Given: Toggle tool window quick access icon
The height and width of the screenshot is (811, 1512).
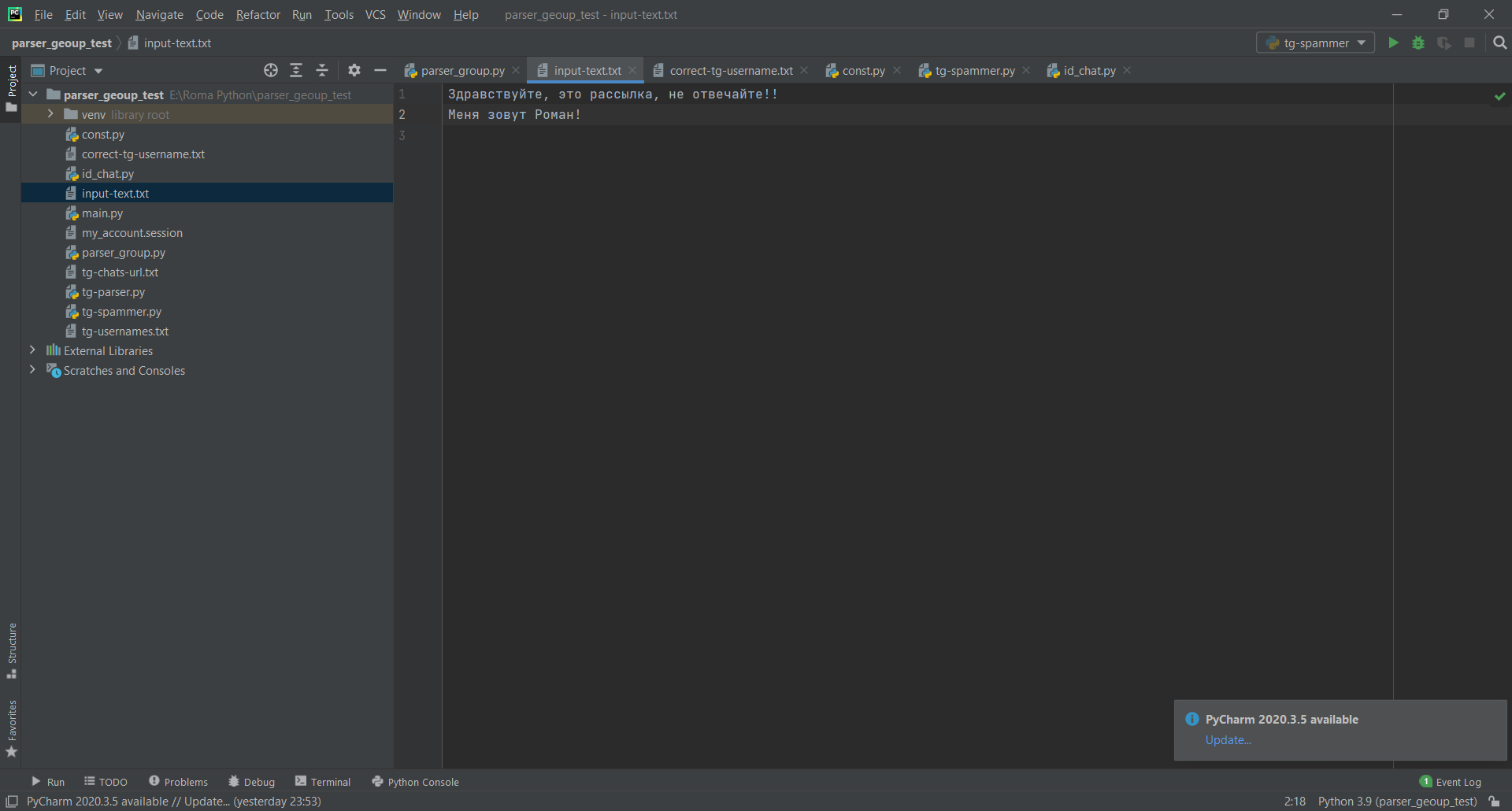Looking at the screenshot, I should pos(12,802).
